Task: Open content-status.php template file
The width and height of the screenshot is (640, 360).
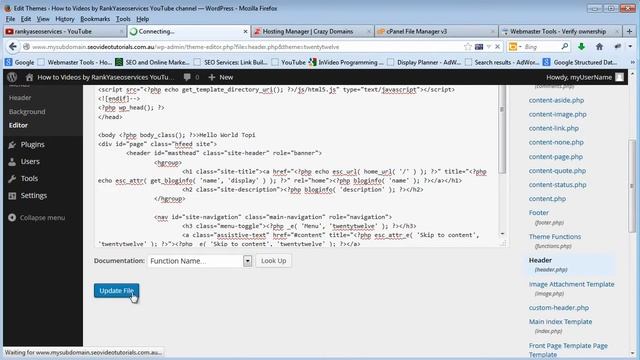Action: [558, 184]
